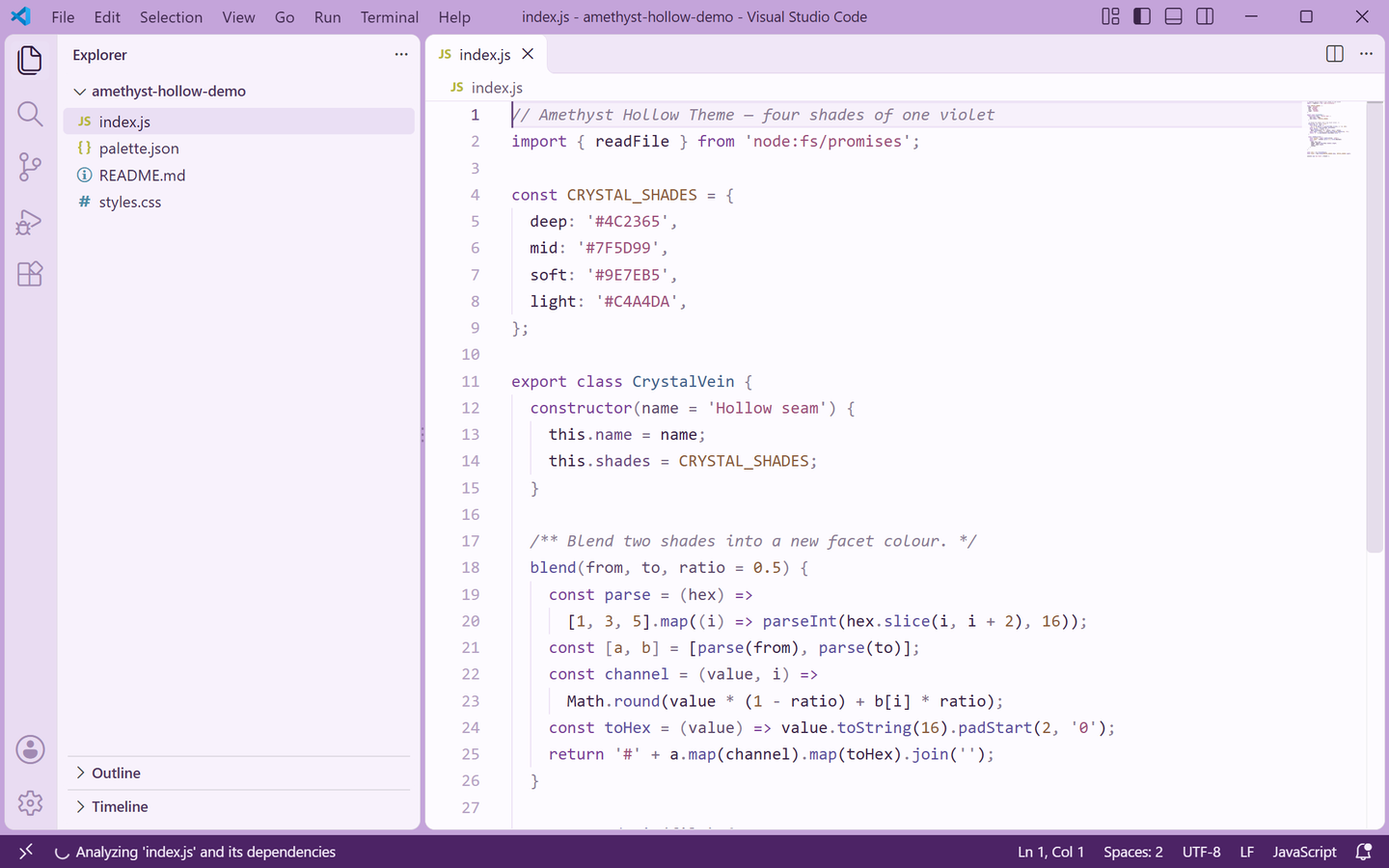This screenshot has height=868, width=1389.
Task: Open the Source Control view
Action: tap(30, 167)
